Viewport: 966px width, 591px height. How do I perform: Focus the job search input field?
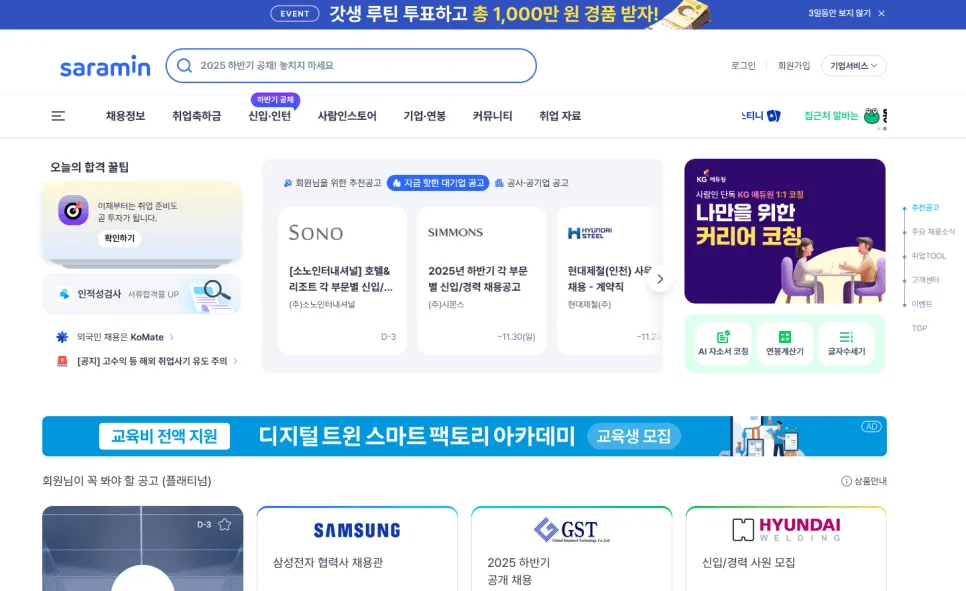click(351, 65)
